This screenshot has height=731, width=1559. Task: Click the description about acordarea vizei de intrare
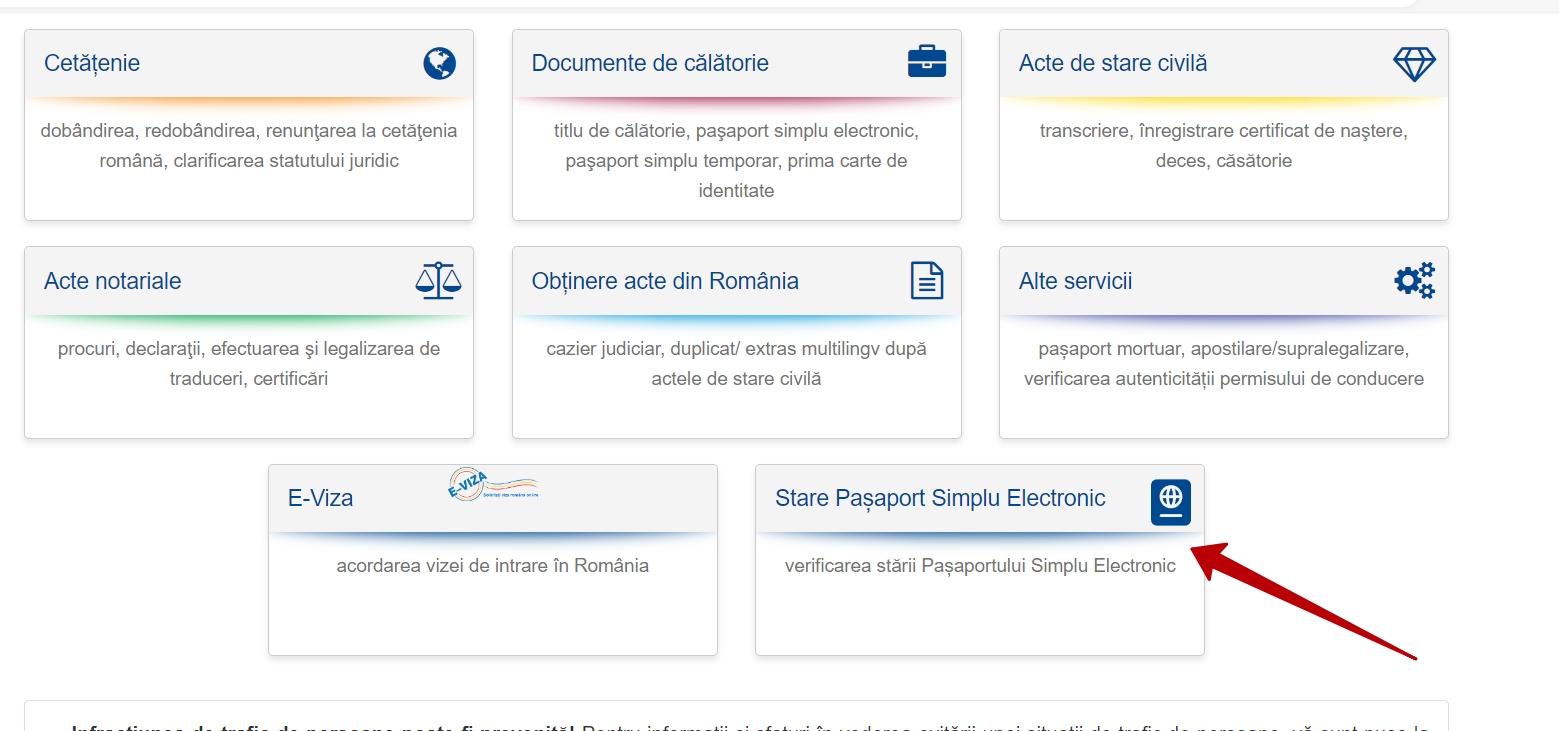[x=492, y=566]
